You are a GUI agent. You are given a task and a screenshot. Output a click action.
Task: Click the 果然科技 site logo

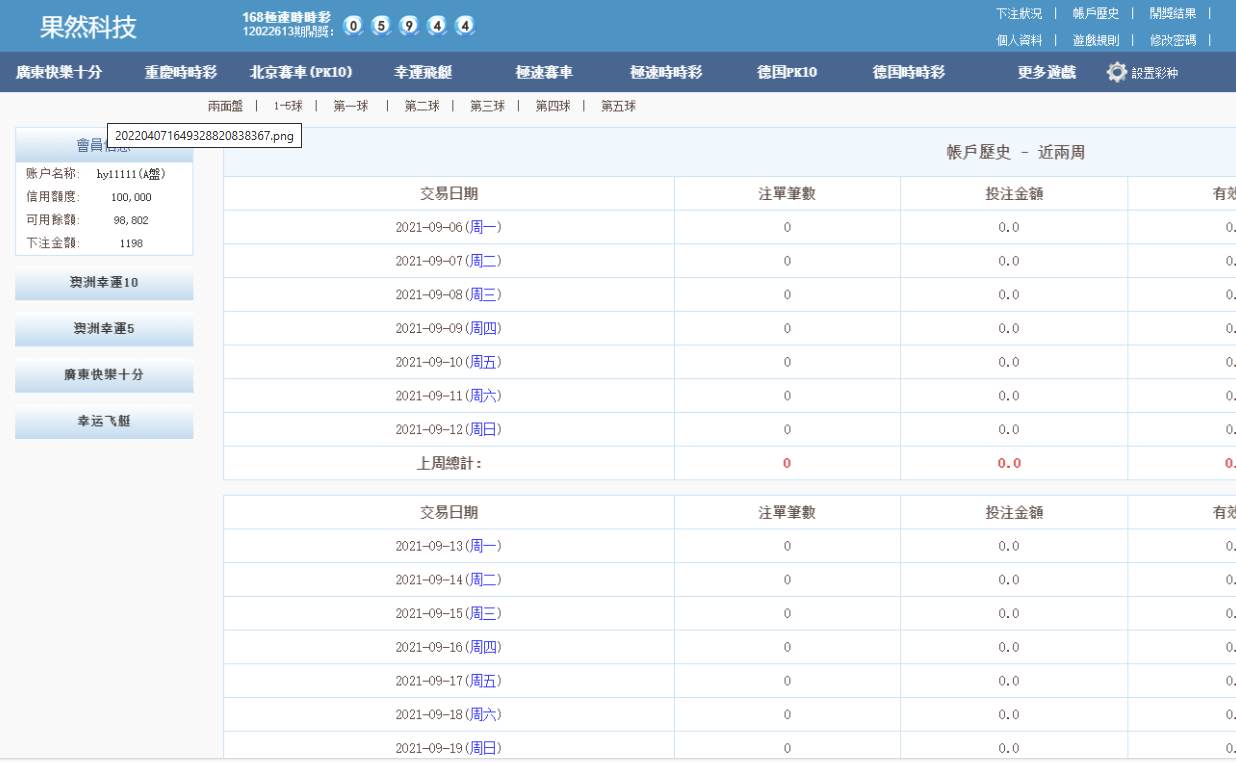[88, 27]
